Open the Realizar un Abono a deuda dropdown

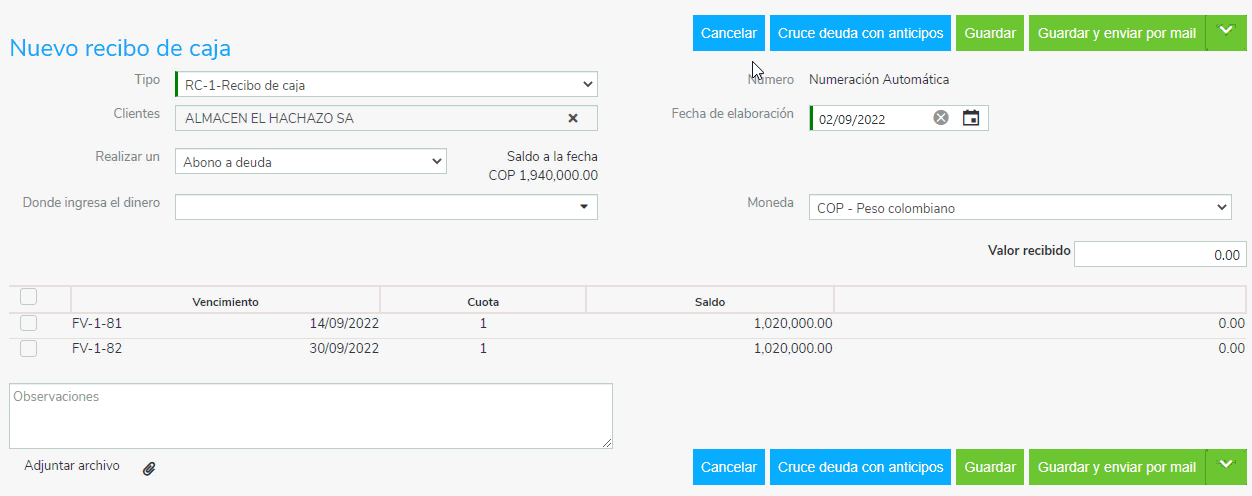click(x=311, y=161)
